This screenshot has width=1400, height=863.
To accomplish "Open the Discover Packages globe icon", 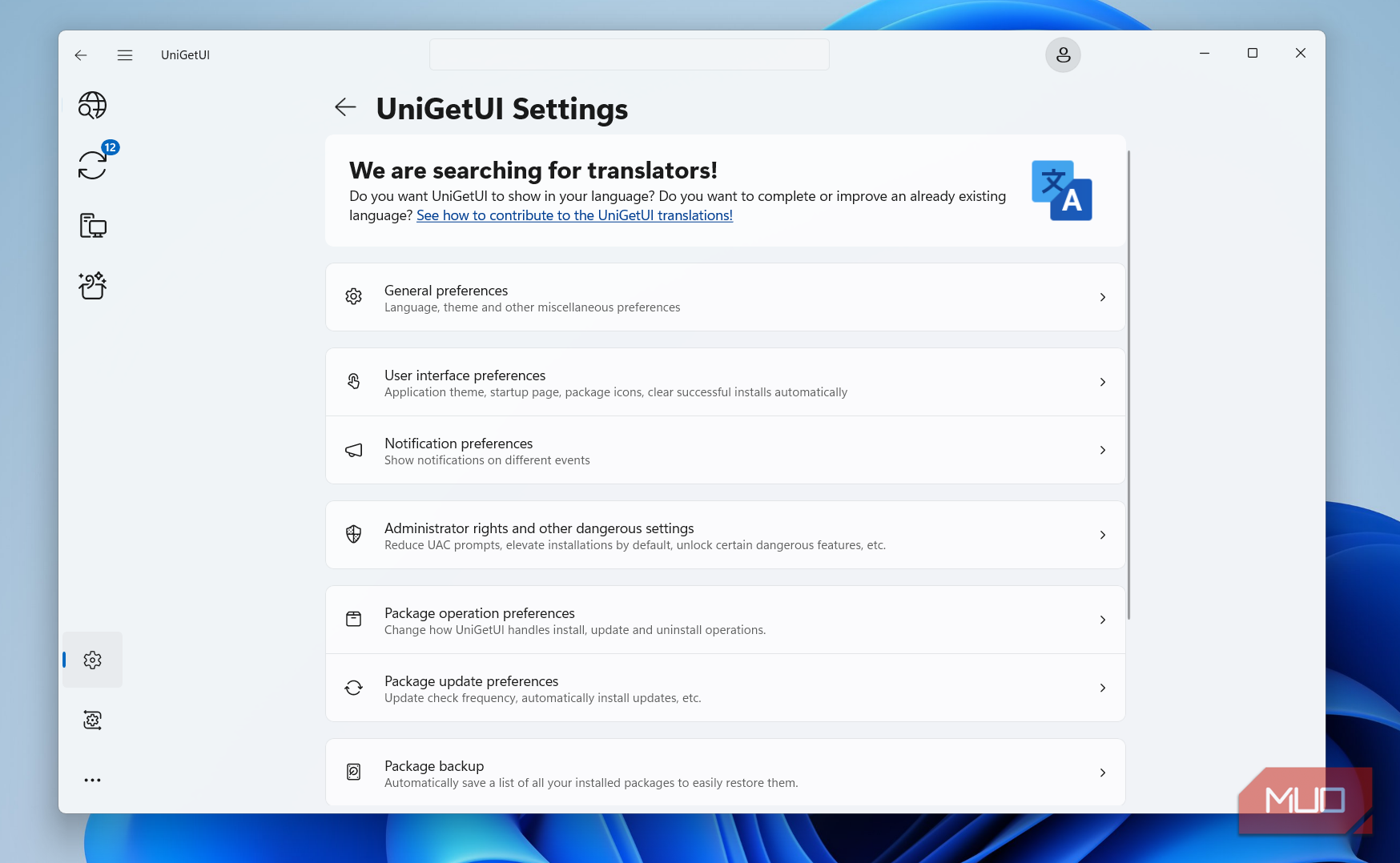I will 92,105.
